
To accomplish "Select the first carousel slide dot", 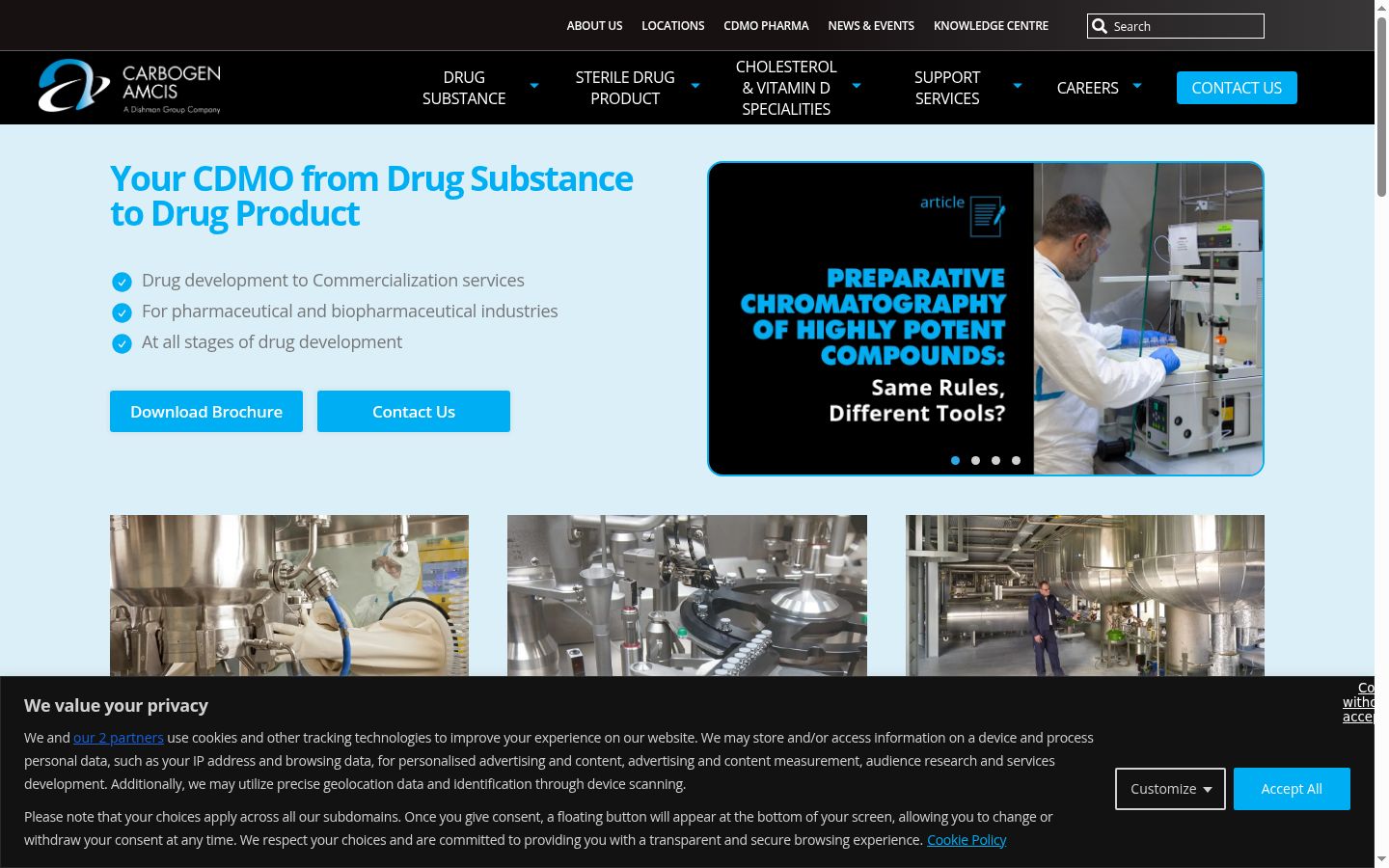I will 955,460.
